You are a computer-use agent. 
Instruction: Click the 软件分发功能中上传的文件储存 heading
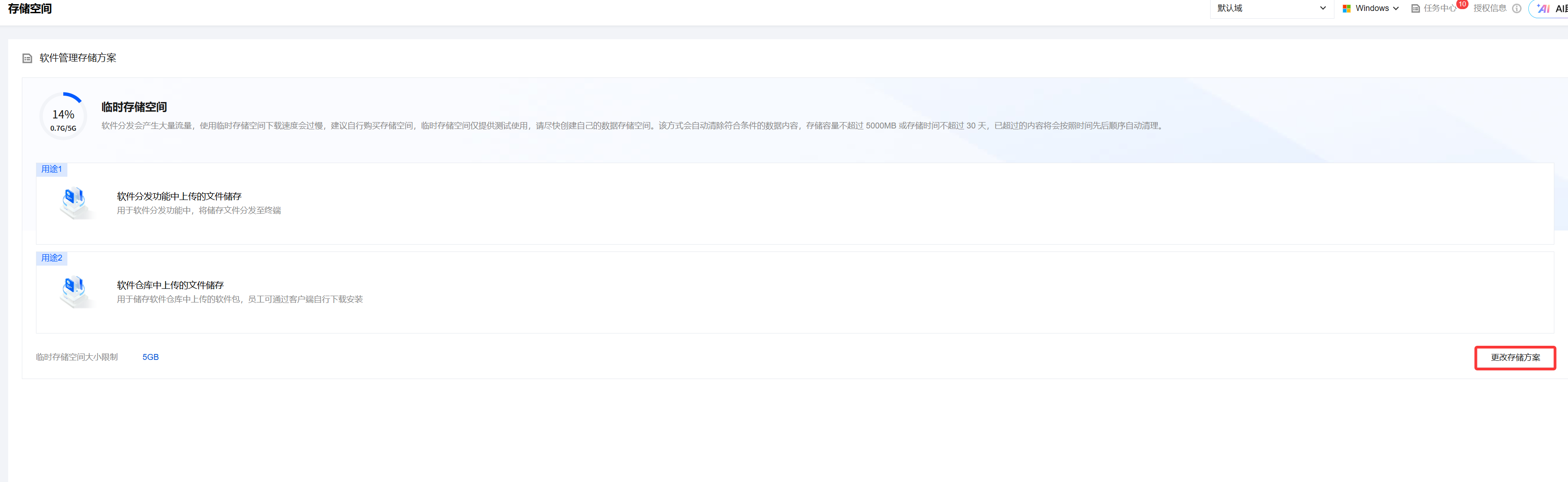[x=179, y=196]
